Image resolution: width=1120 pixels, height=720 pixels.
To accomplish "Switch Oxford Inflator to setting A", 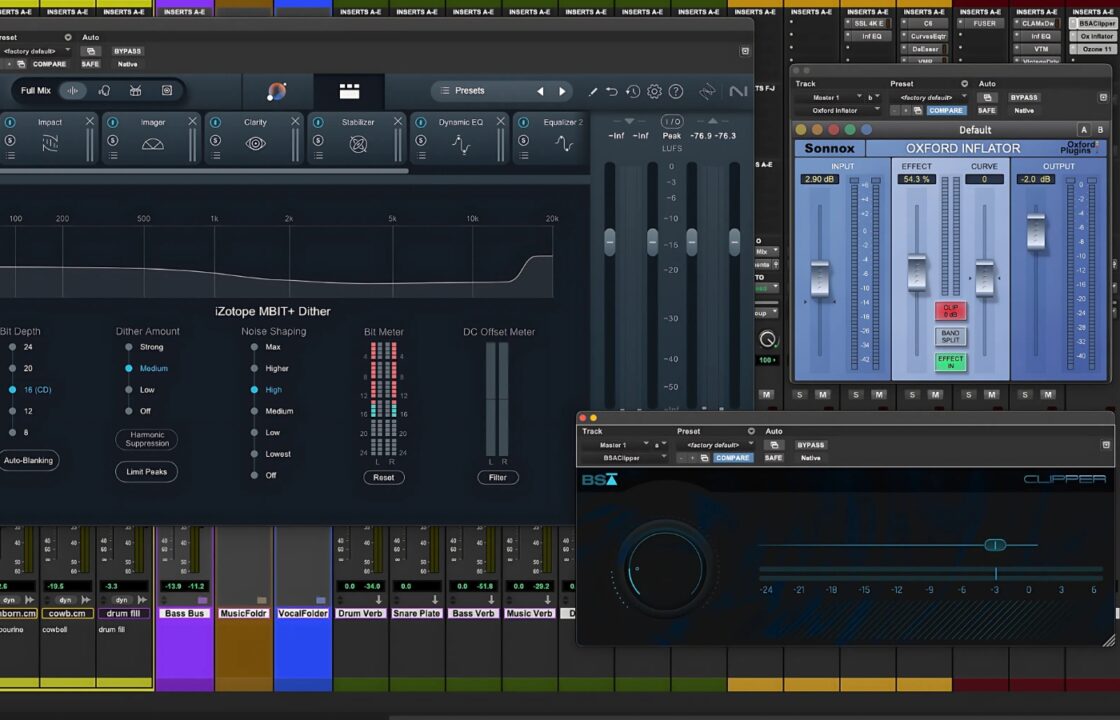I will click(1084, 130).
